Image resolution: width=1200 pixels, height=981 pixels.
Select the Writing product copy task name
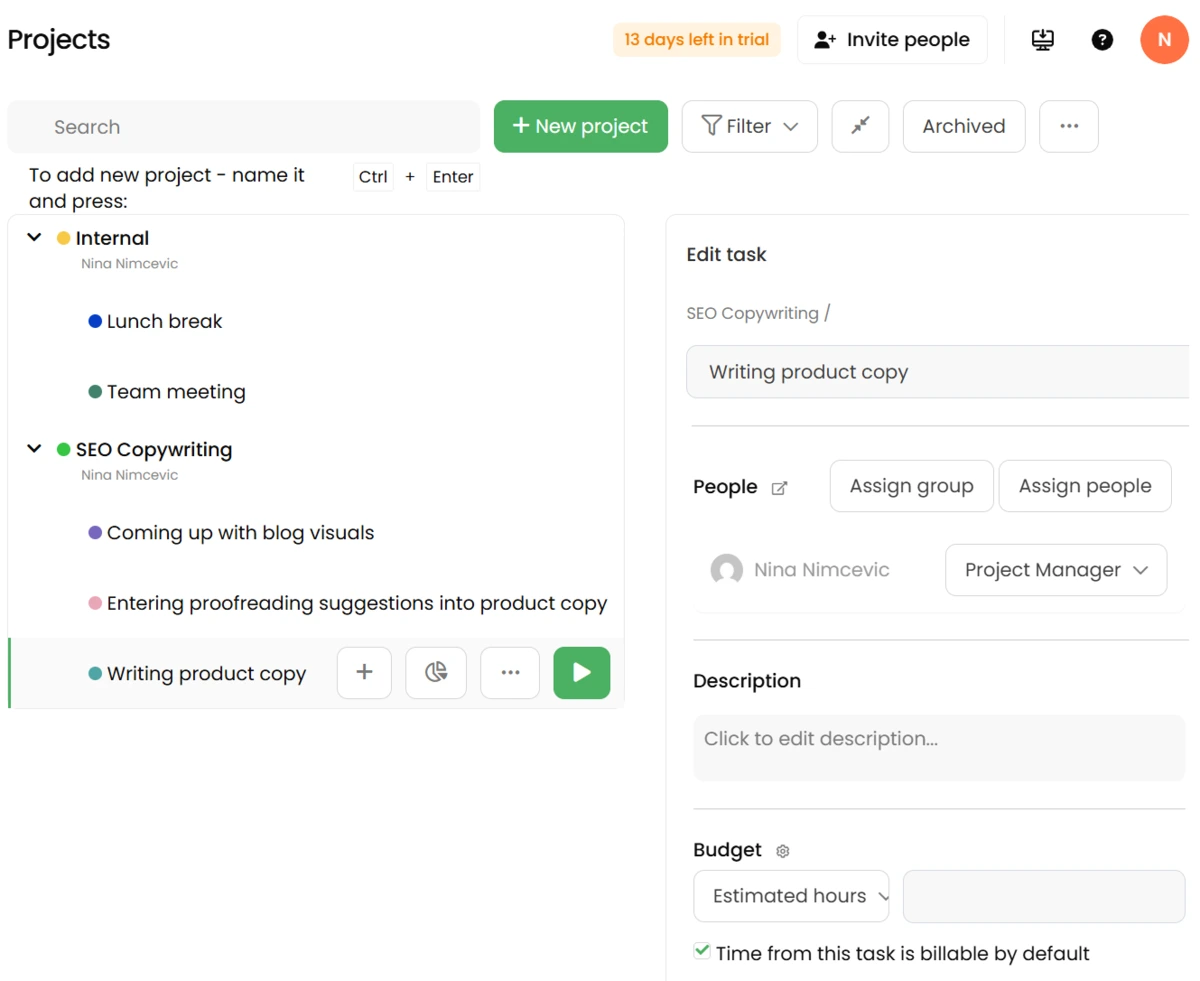click(206, 674)
